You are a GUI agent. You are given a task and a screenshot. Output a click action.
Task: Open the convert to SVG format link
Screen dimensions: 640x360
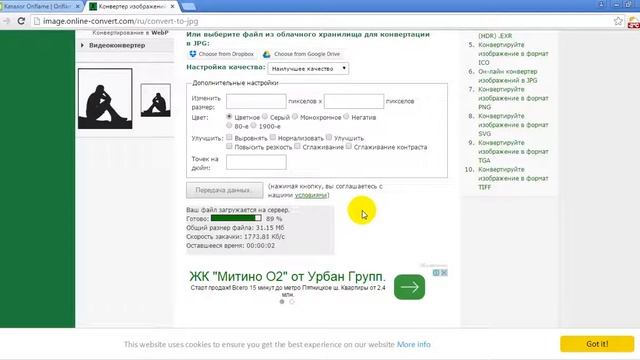[x=513, y=124]
